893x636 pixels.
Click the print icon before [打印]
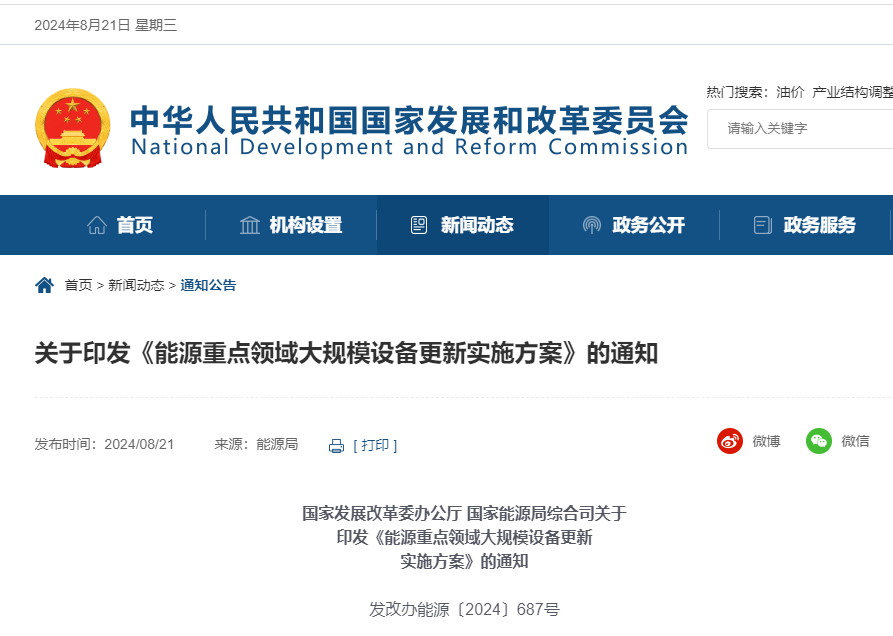pos(336,444)
